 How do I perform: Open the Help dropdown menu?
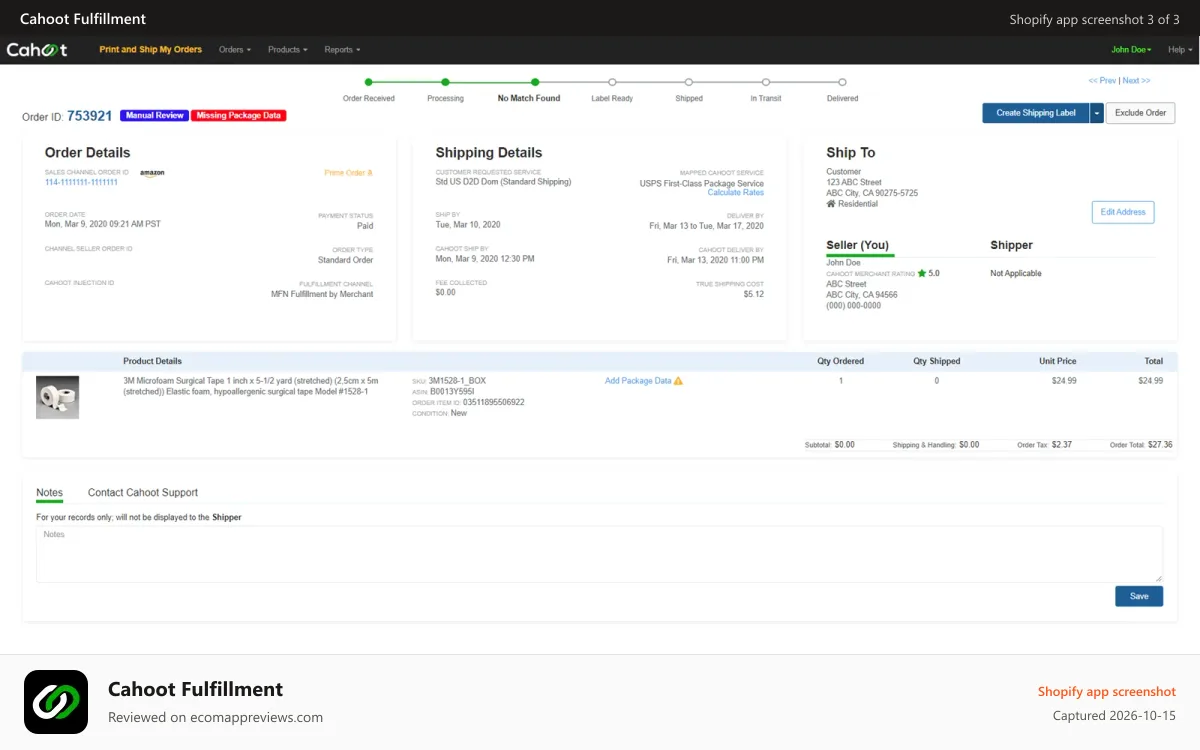[1179, 49]
